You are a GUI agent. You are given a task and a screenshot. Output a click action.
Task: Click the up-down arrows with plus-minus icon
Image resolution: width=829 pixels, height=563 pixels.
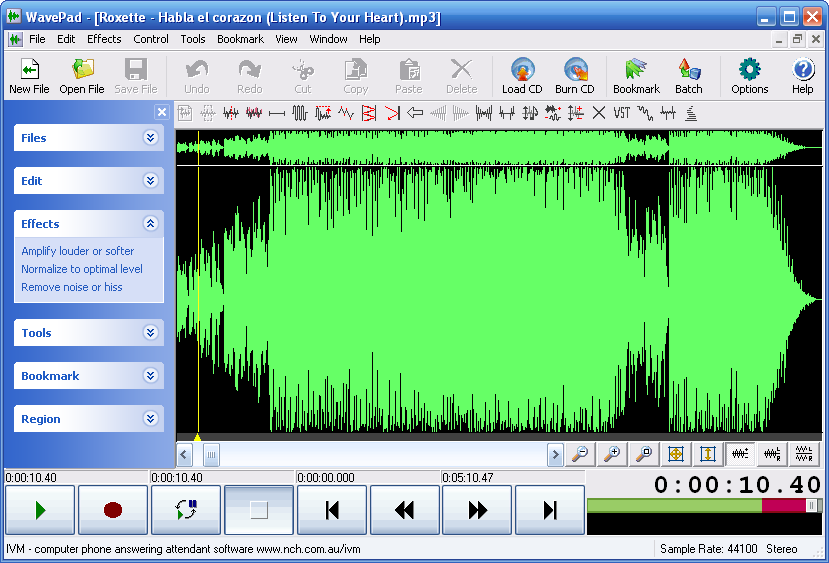(x=576, y=113)
